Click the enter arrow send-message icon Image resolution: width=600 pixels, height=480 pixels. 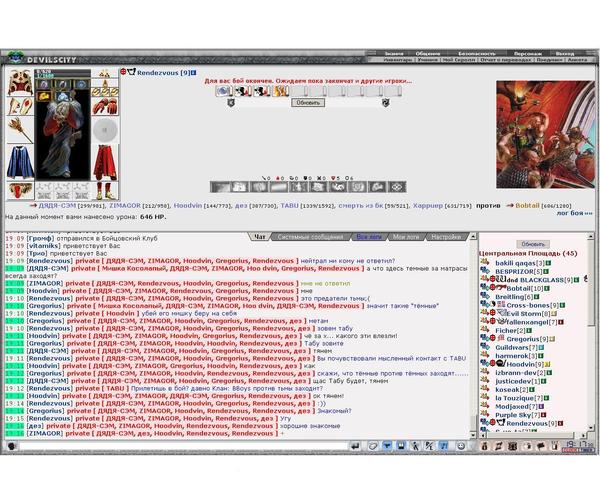(355, 446)
